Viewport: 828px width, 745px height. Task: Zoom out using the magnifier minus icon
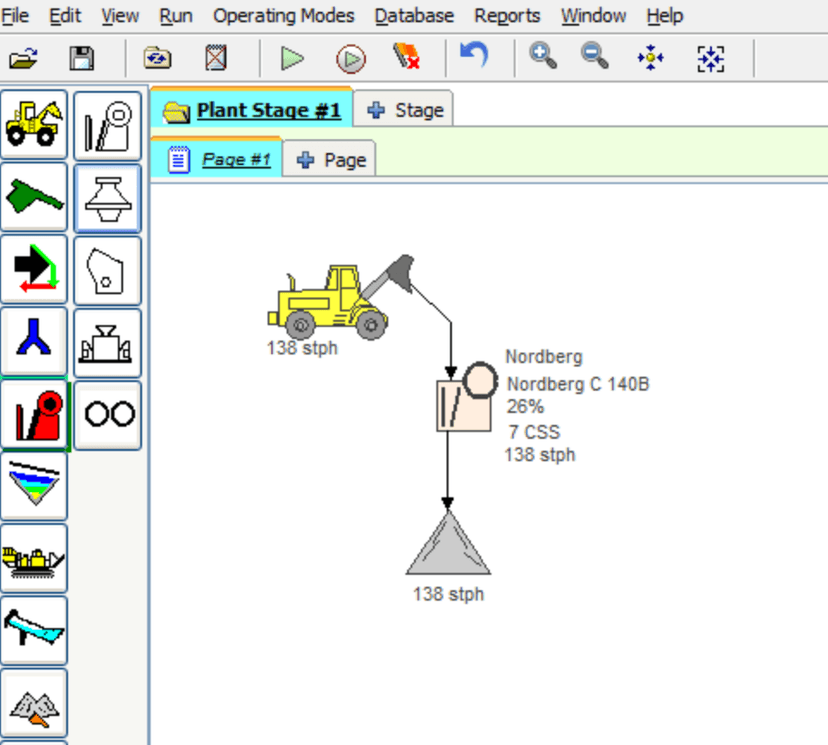point(596,57)
